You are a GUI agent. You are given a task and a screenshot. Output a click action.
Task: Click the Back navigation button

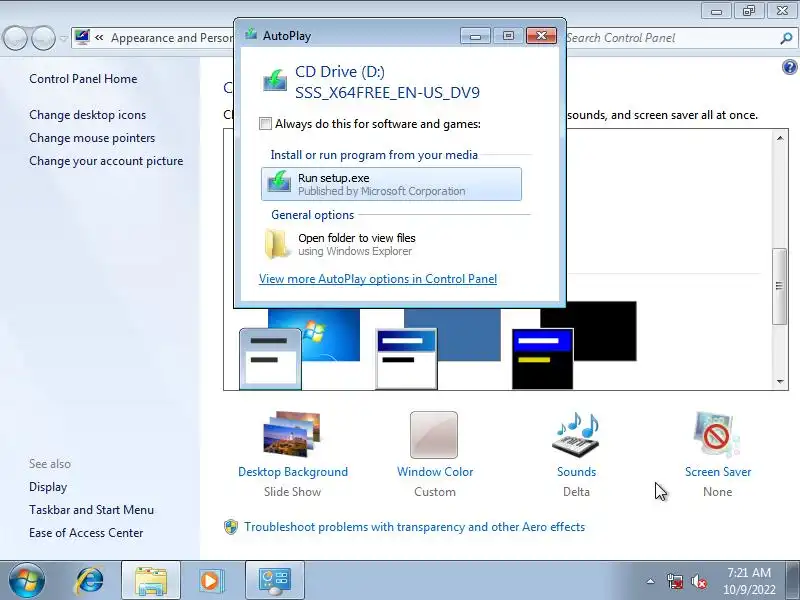tap(15, 38)
